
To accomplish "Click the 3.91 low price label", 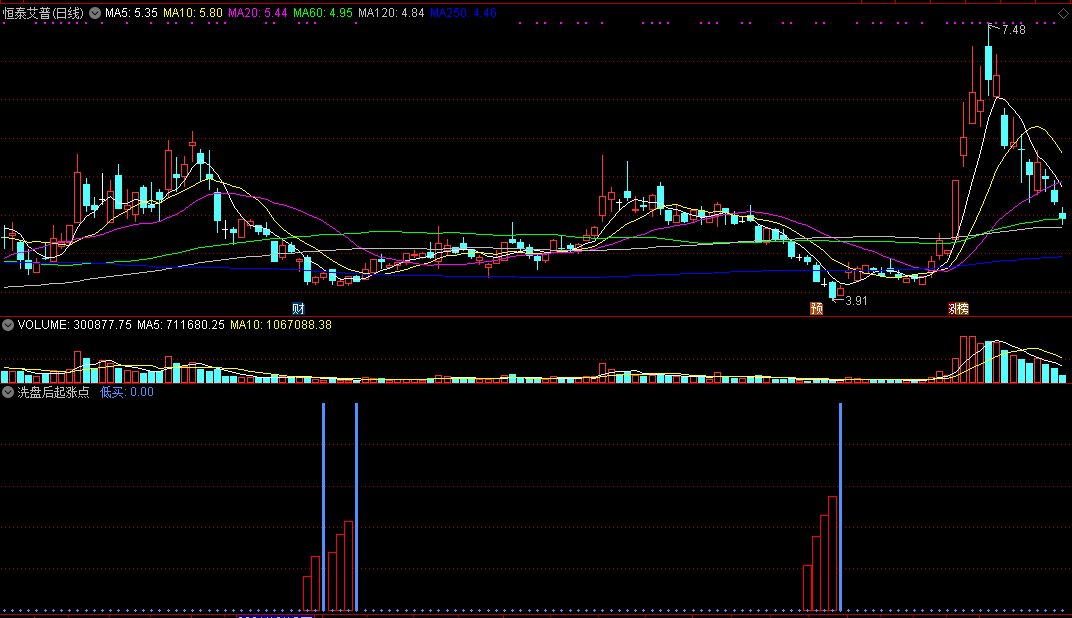I will click(x=856, y=301).
